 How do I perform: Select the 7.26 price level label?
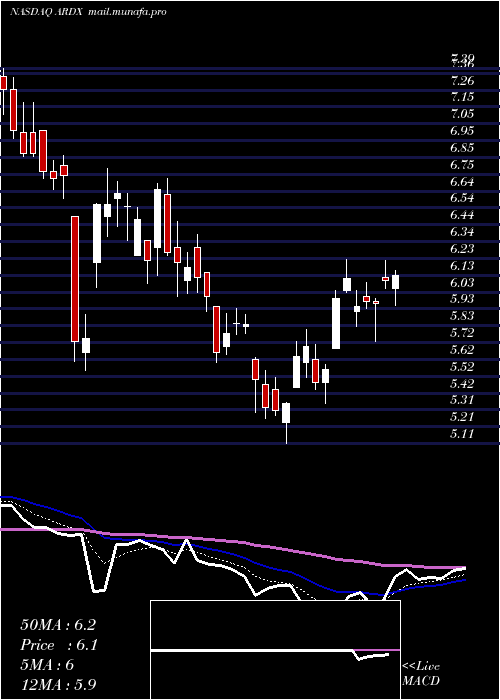click(x=462, y=81)
